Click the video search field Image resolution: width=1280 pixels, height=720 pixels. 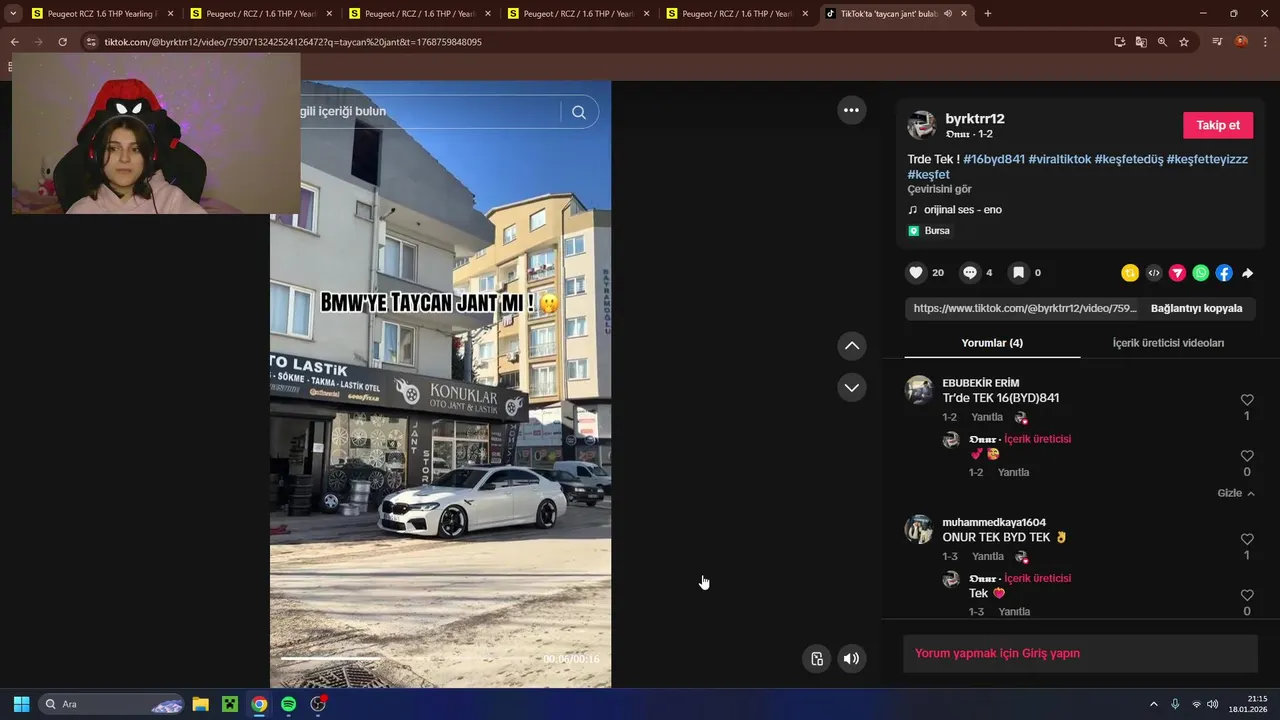pyautogui.click(x=430, y=112)
